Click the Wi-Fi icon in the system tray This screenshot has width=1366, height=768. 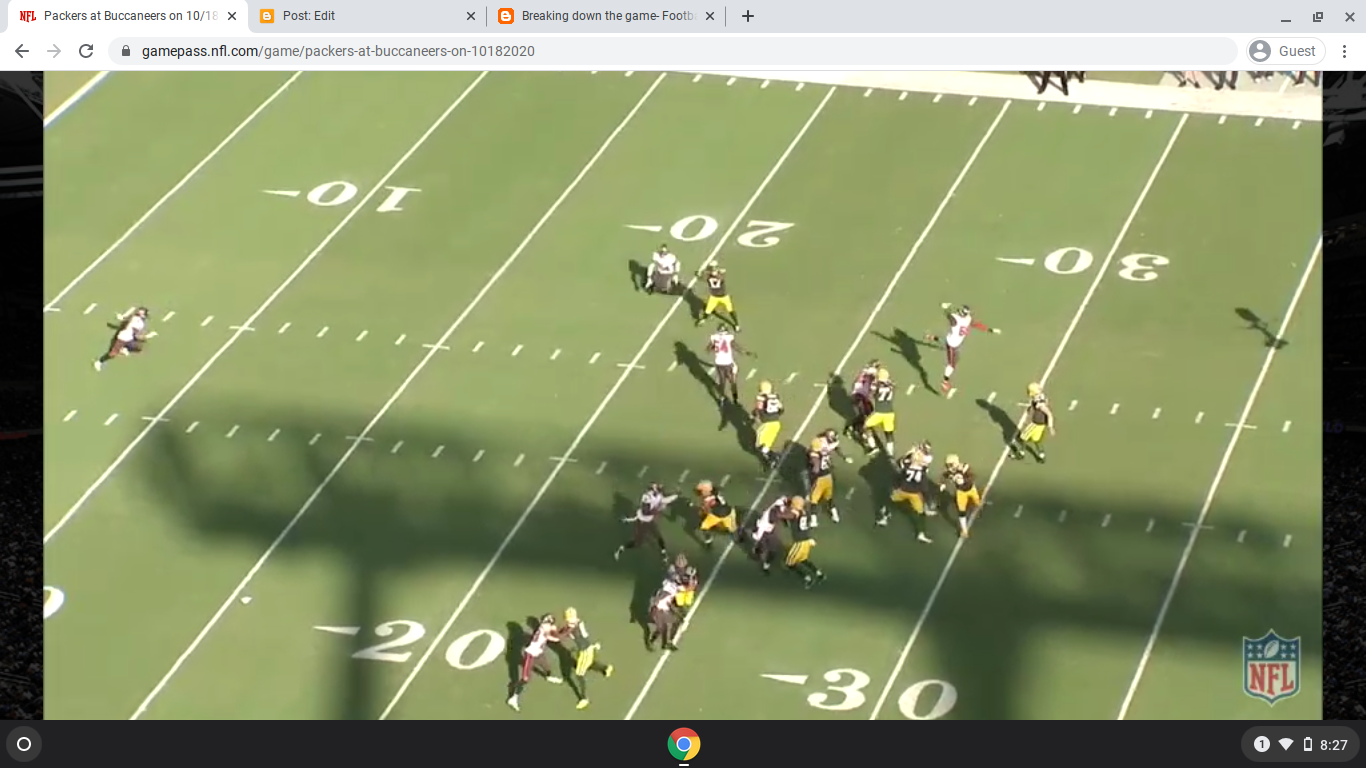1284,744
